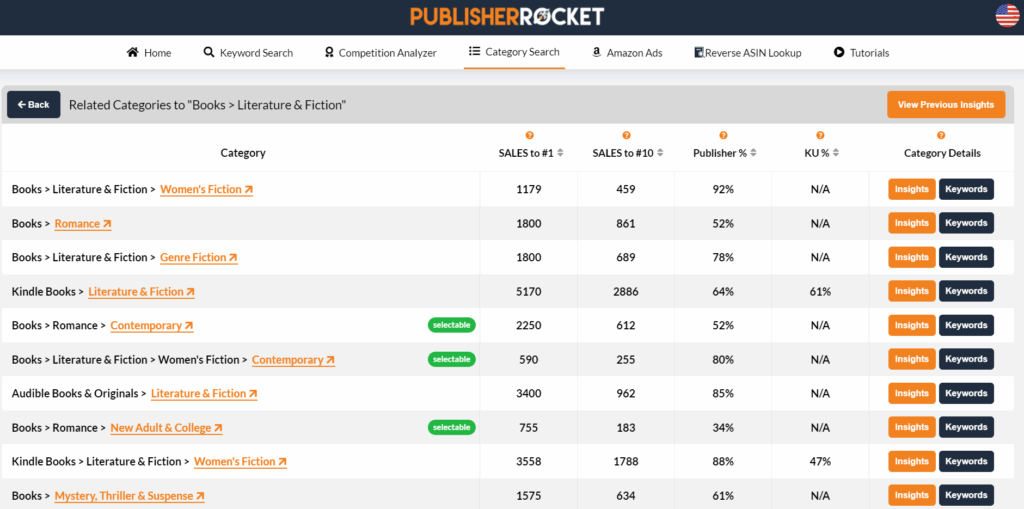Click View Previous Insights button
1024x509 pixels.
(945, 105)
